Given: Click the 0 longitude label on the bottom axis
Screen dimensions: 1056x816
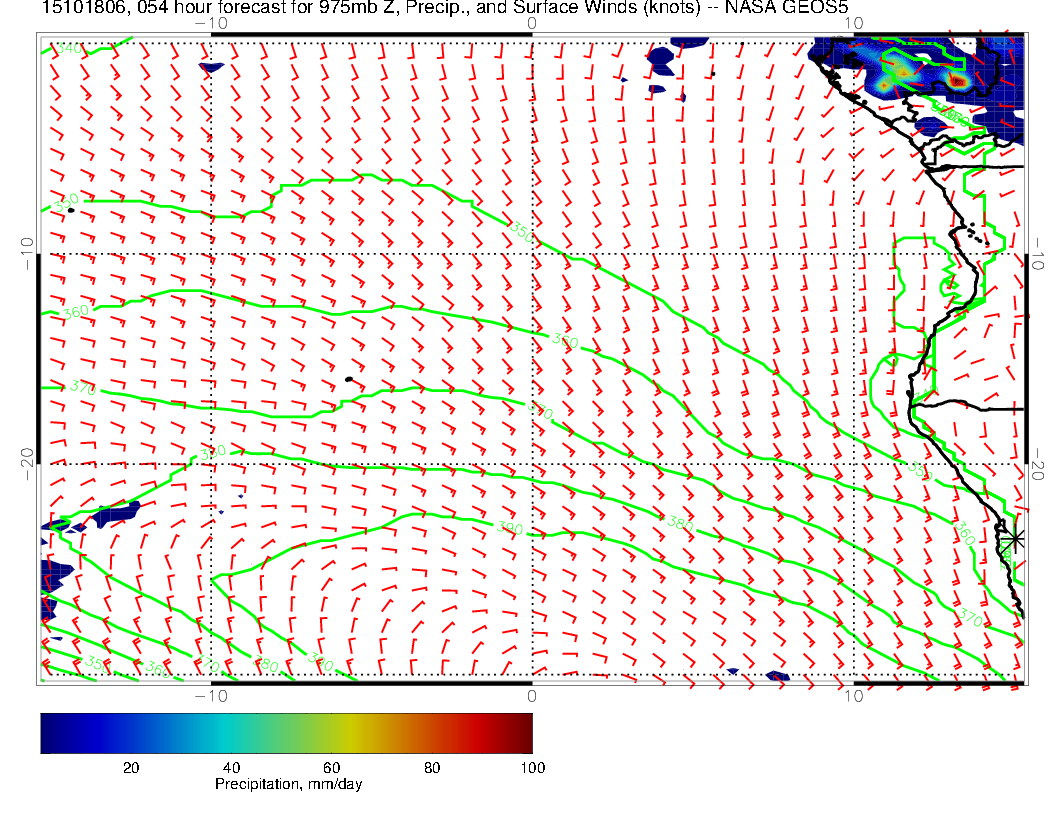Looking at the screenshot, I should tap(531, 695).
